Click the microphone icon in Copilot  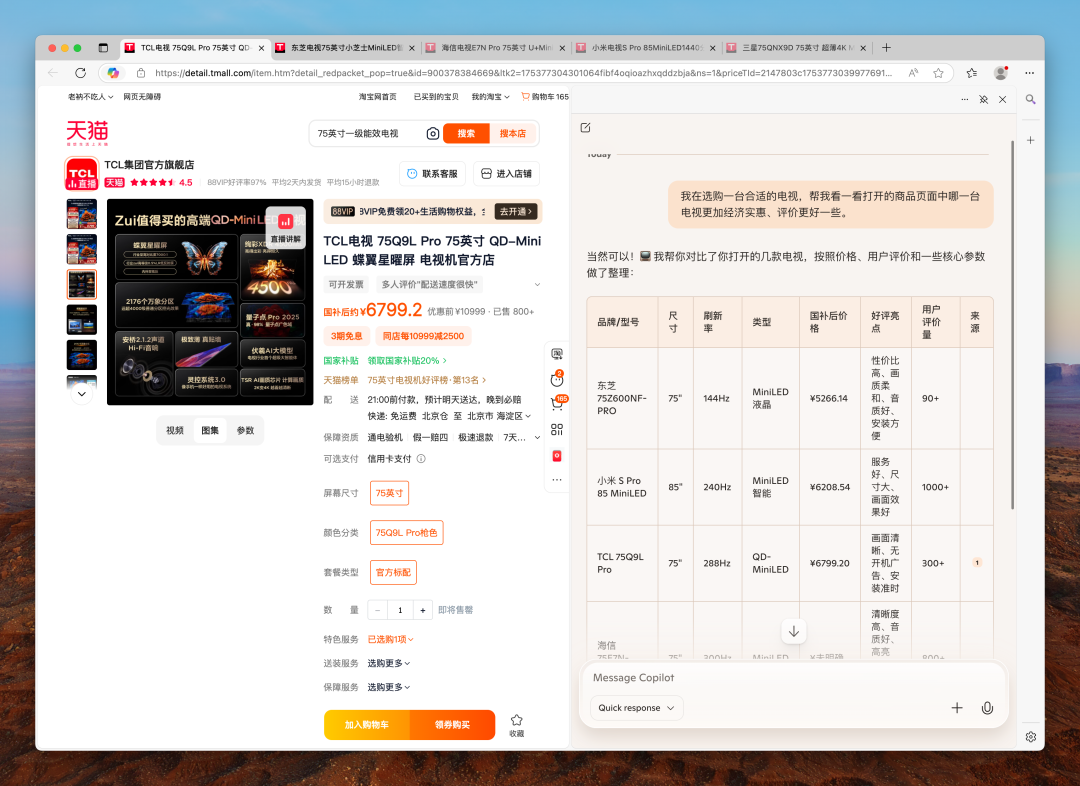[x=987, y=708]
